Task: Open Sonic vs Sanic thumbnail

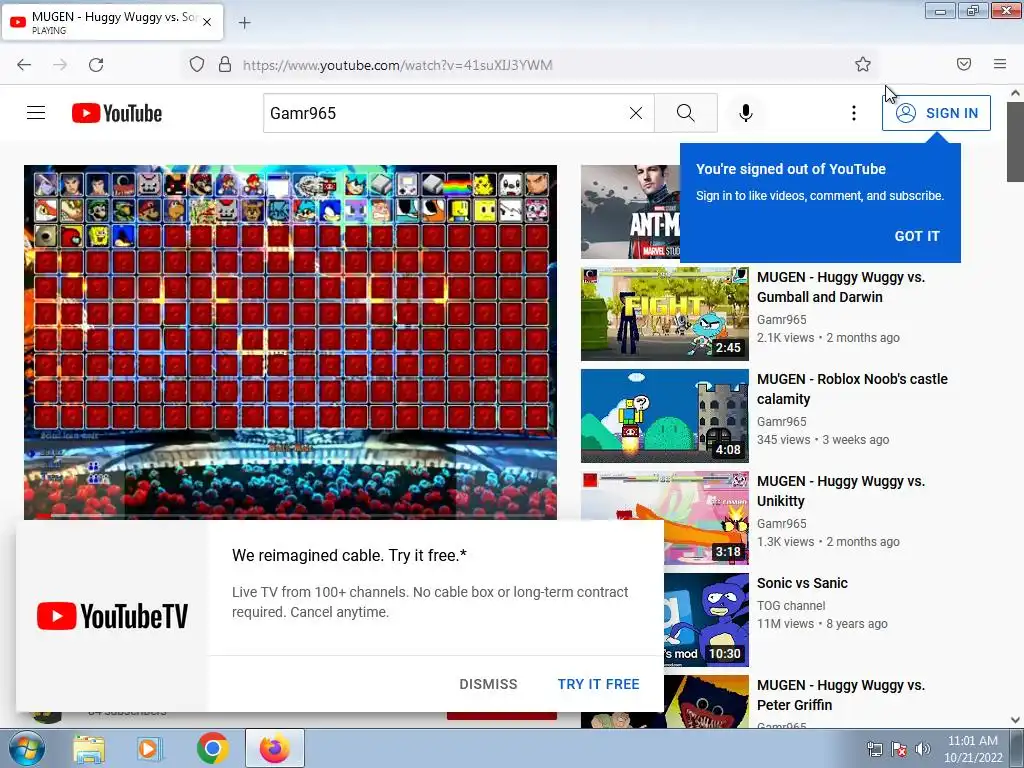Action: pyautogui.click(x=707, y=620)
